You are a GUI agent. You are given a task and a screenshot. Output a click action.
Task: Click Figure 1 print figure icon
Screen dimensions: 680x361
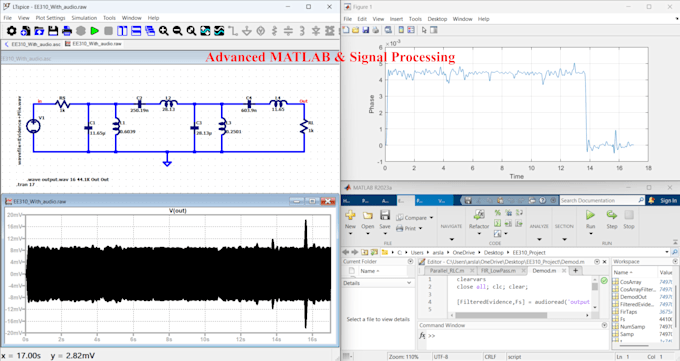point(376,30)
